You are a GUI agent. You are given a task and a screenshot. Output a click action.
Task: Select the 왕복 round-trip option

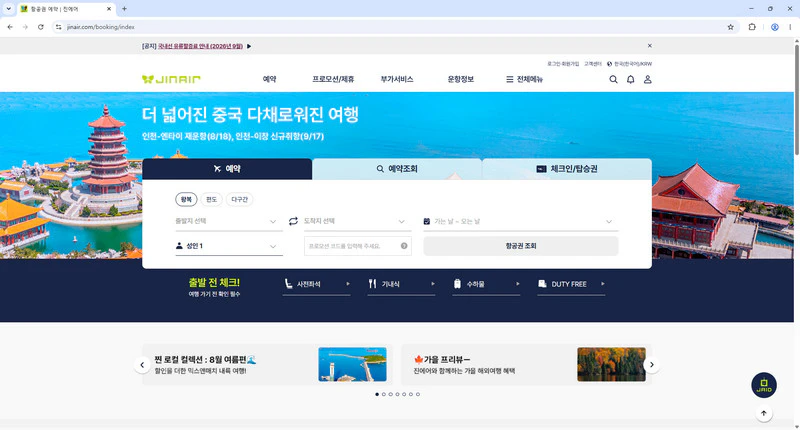pyautogui.click(x=186, y=199)
